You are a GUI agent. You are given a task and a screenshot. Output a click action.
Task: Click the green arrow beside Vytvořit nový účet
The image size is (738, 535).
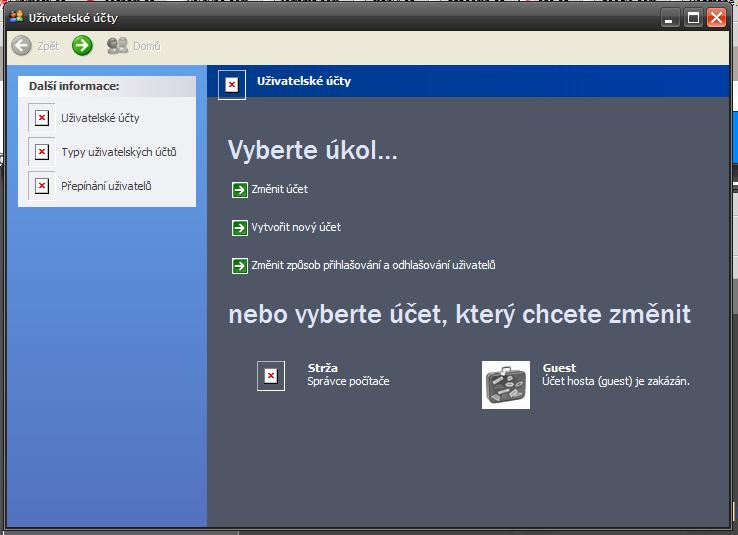pos(239,228)
